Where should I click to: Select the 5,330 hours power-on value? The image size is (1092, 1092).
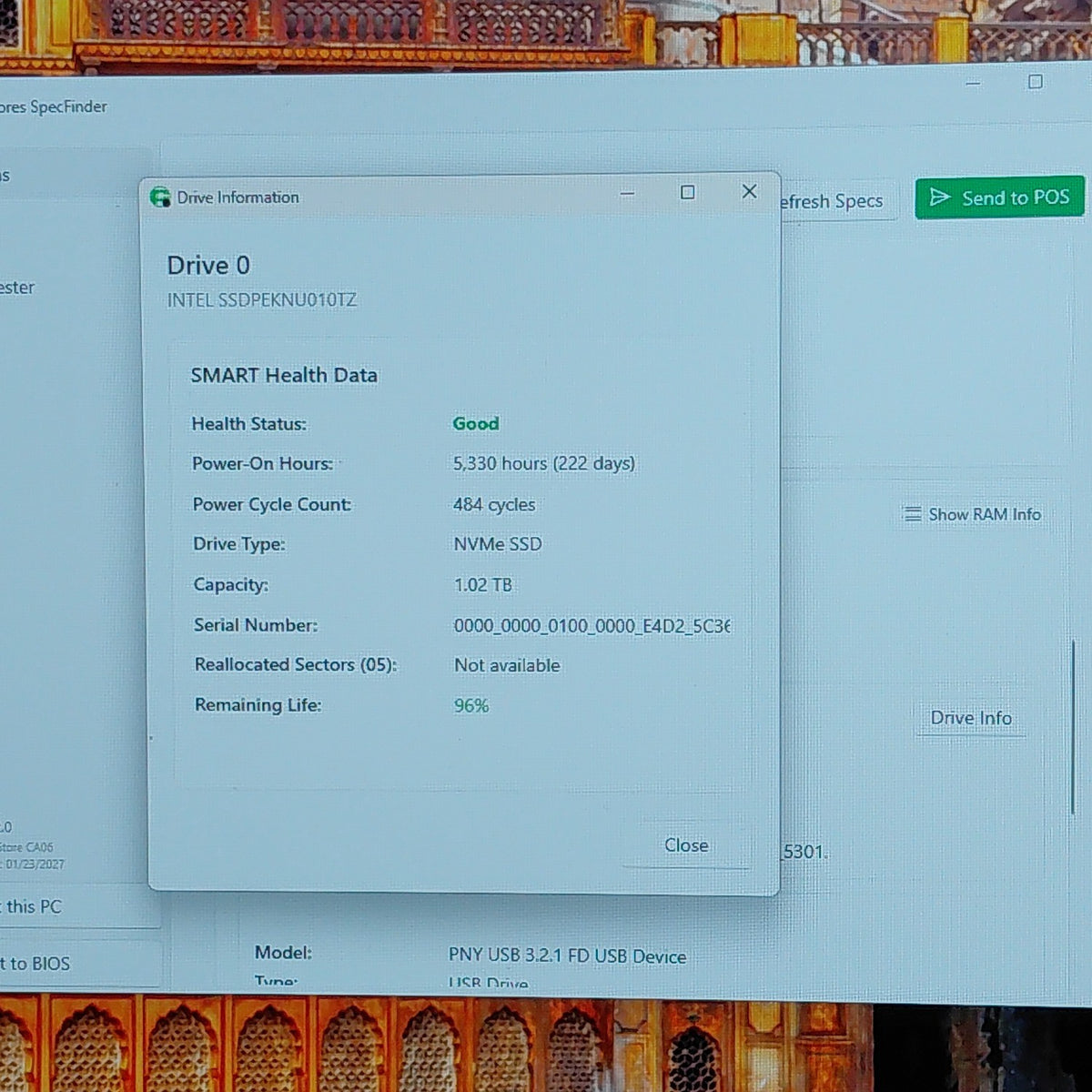[544, 463]
